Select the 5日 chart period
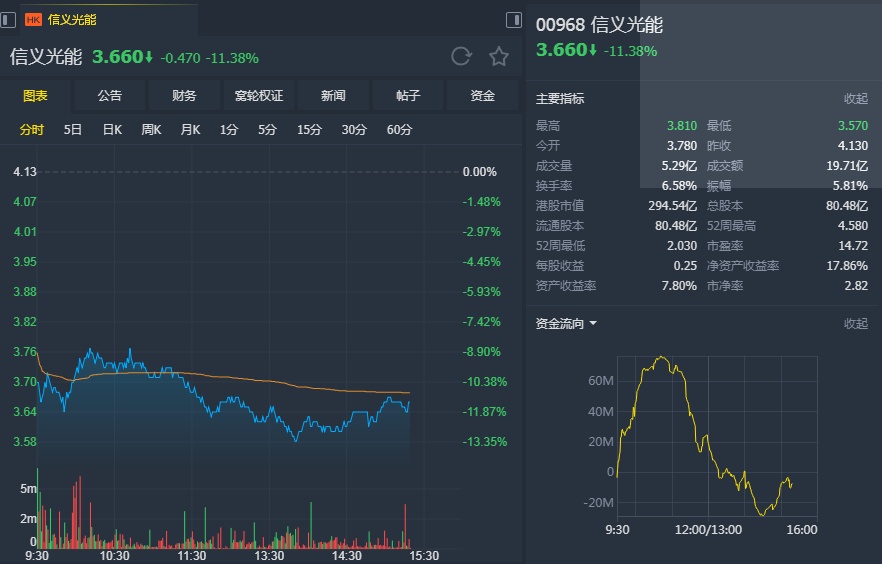 pos(73,130)
